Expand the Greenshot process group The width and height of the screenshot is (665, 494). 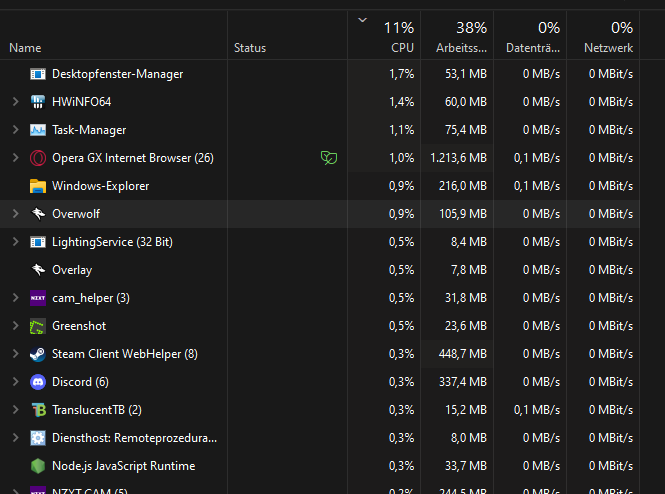pyautogui.click(x=16, y=326)
